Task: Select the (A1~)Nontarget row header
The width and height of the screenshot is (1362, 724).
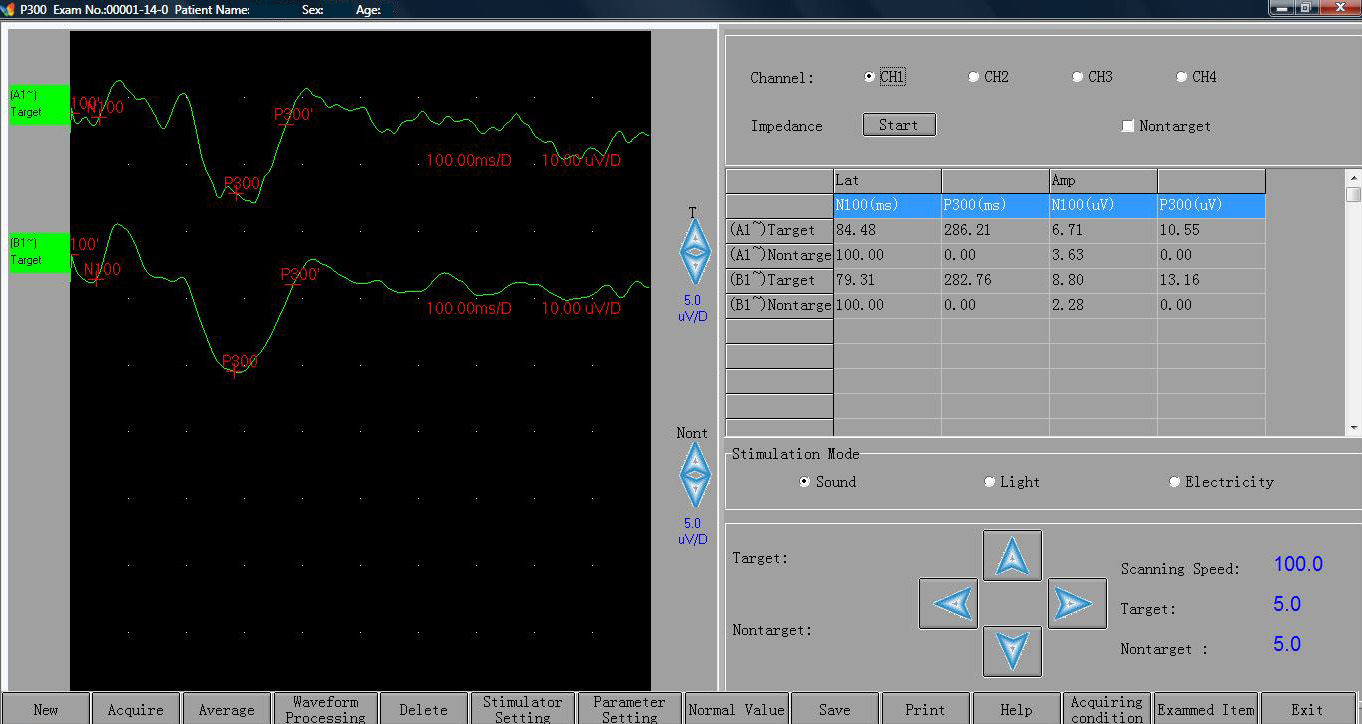Action: click(x=780, y=255)
